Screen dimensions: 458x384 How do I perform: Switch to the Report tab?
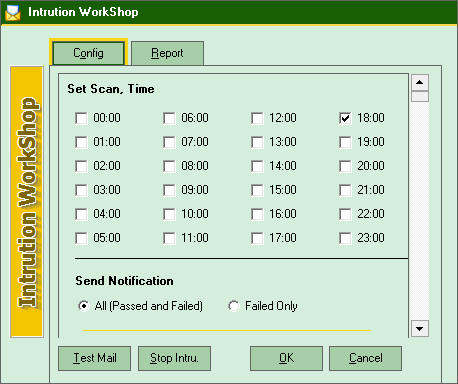pos(167,53)
